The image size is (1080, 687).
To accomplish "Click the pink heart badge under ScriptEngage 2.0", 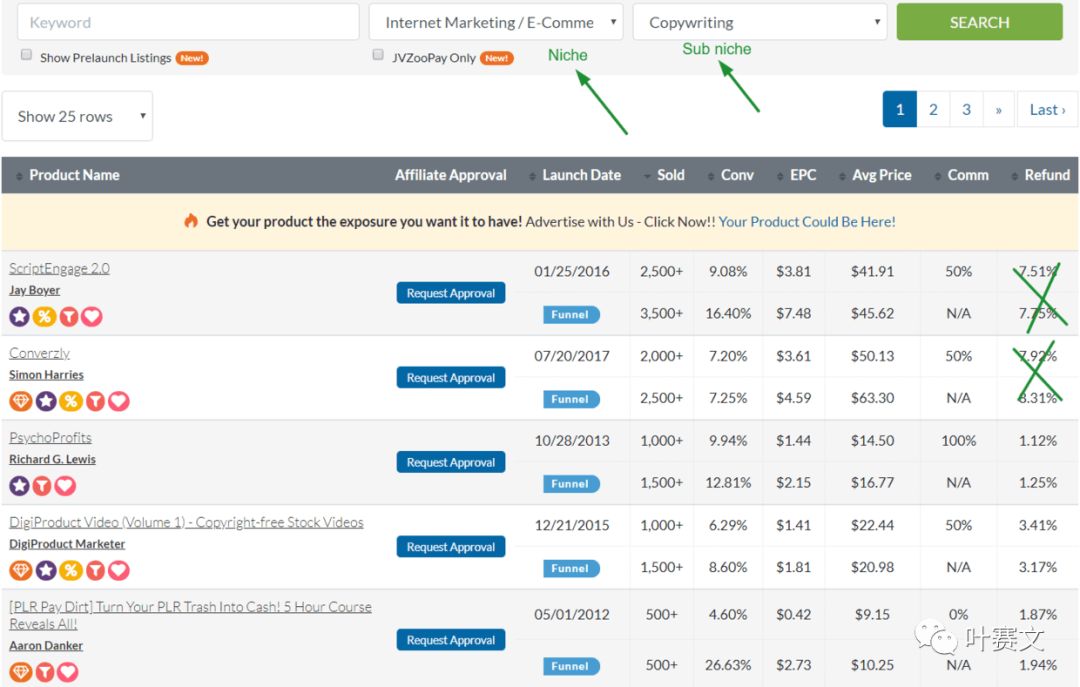I will [x=92, y=316].
